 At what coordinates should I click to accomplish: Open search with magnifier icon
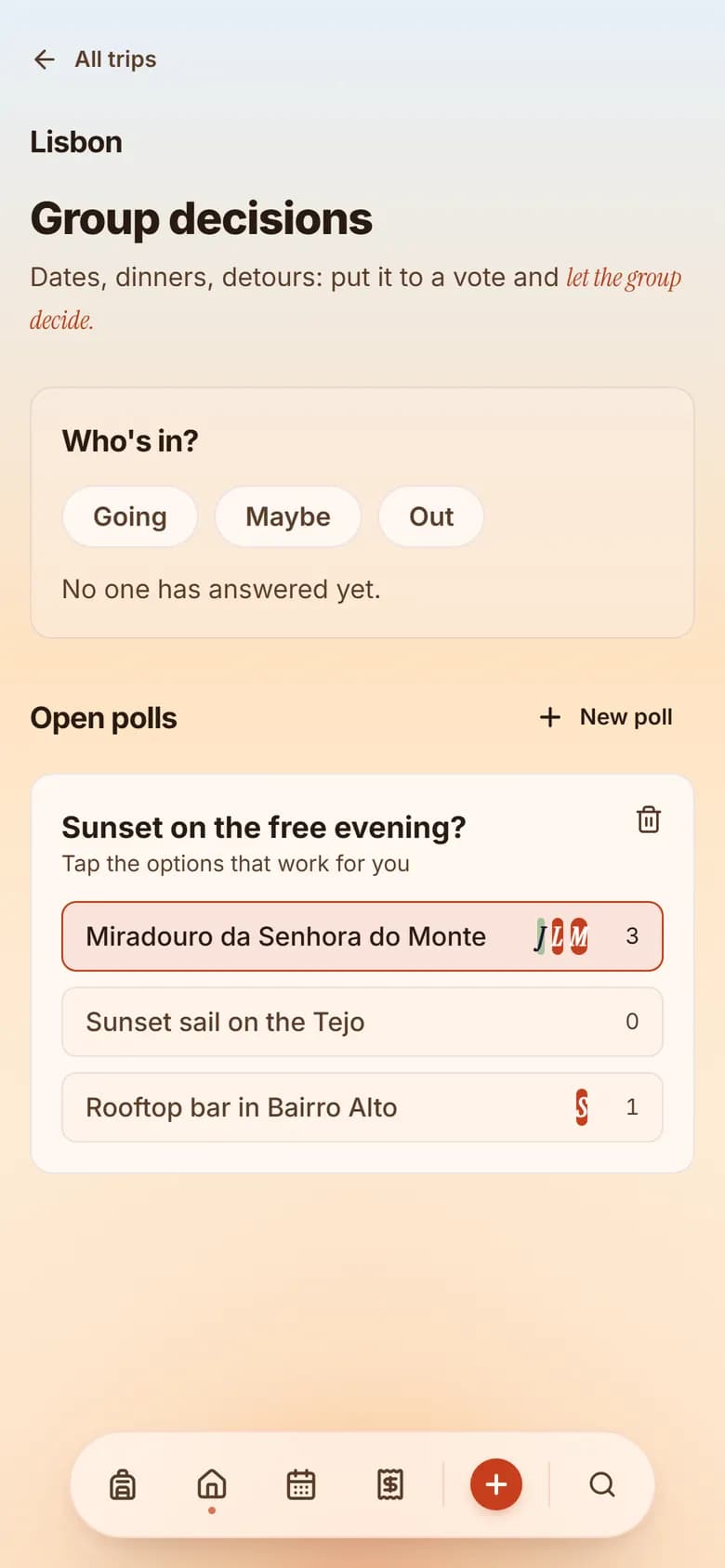click(x=602, y=1484)
